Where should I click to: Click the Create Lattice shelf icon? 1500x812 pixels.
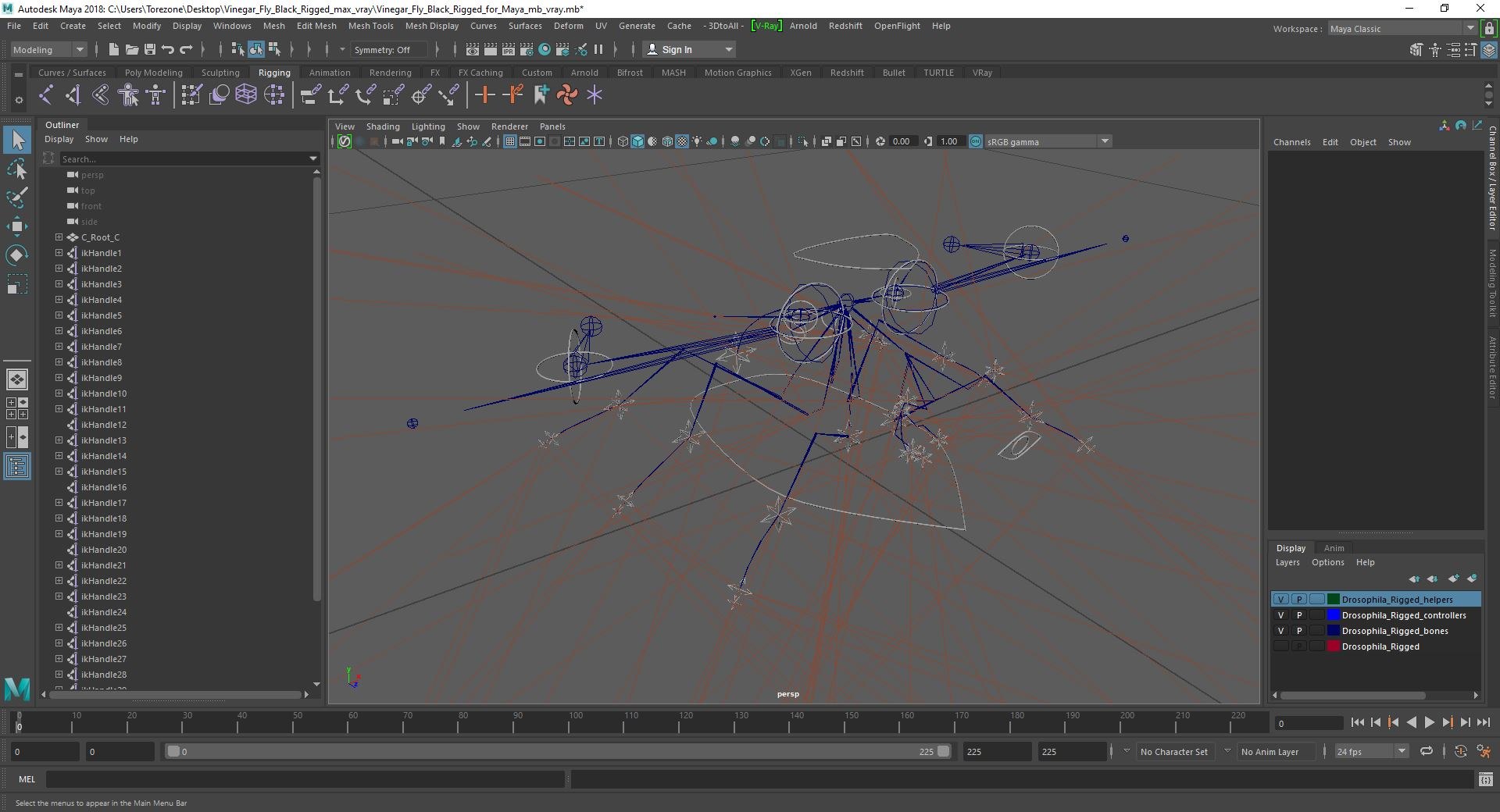(x=246, y=95)
